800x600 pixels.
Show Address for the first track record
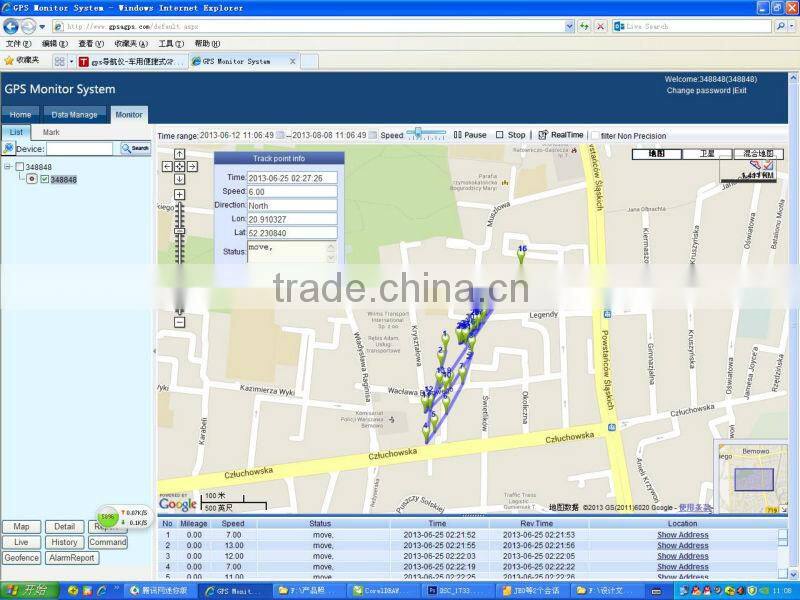click(x=682, y=534)
